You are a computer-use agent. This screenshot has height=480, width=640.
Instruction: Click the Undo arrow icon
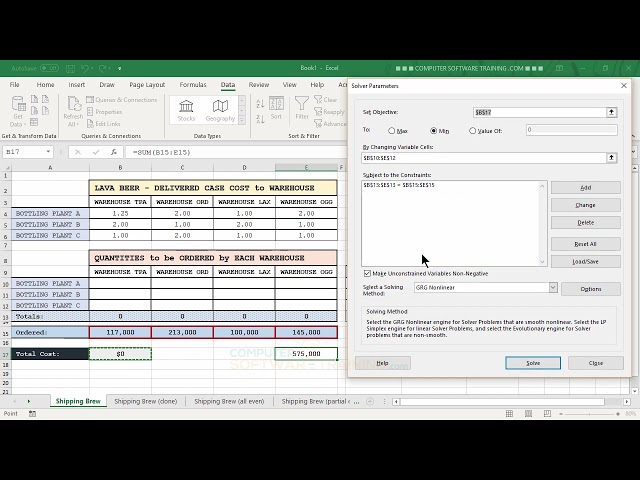click(x=84, y=68)
